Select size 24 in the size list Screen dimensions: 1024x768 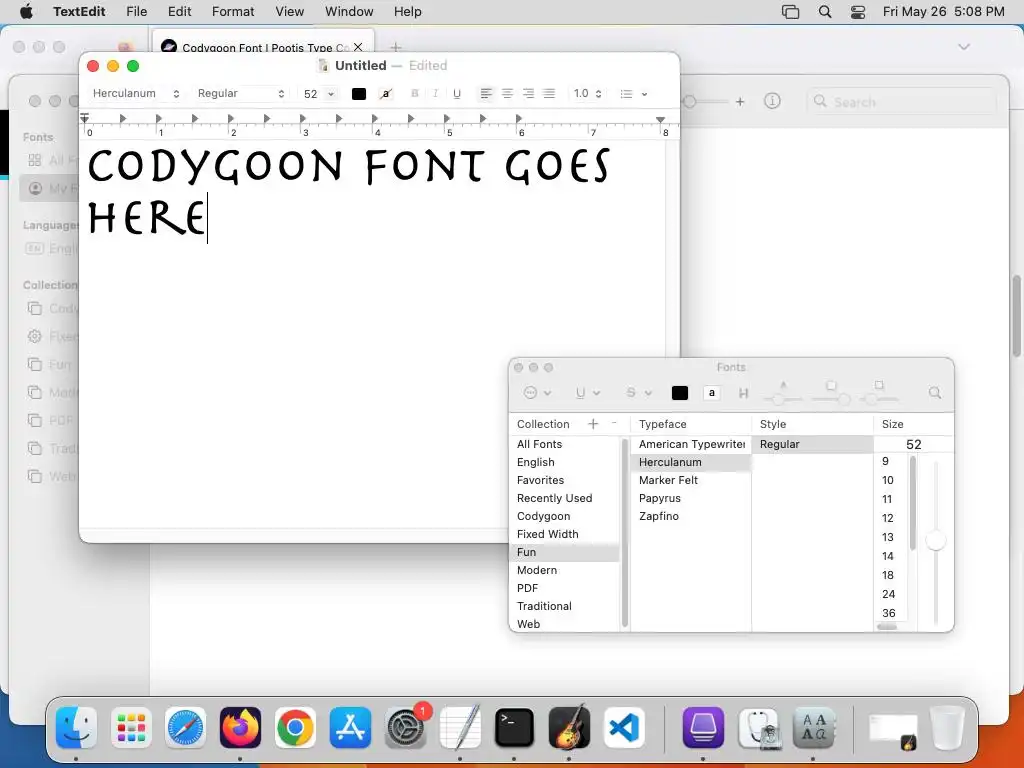(888, 594)
